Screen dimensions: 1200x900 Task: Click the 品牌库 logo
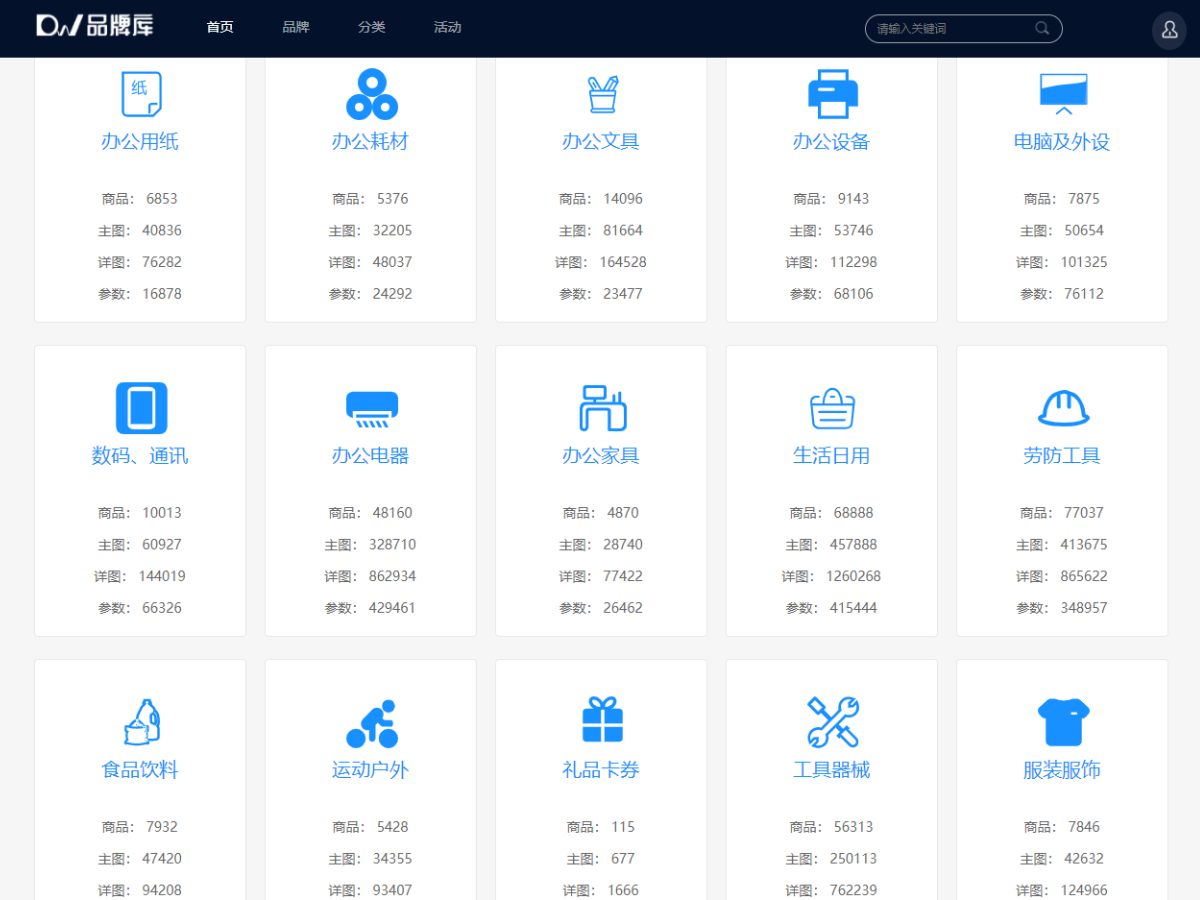click(x=95, y=26)
